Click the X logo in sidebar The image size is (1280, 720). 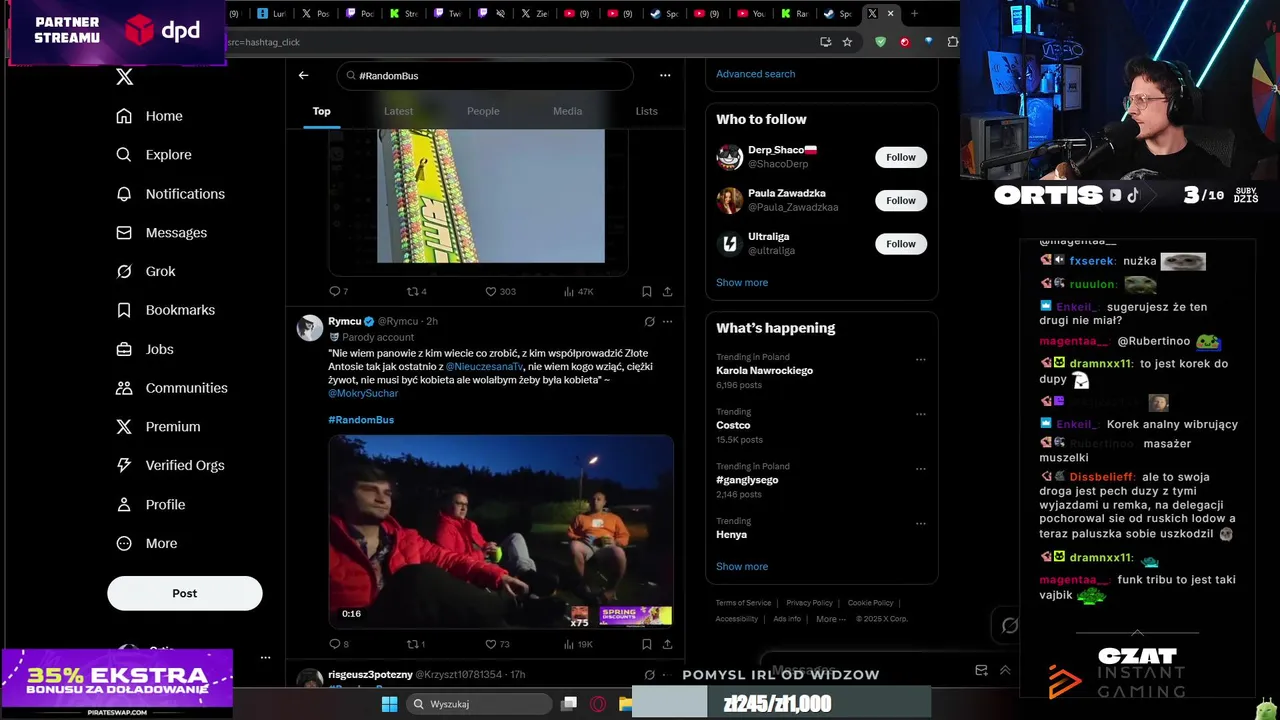point(124,77)
